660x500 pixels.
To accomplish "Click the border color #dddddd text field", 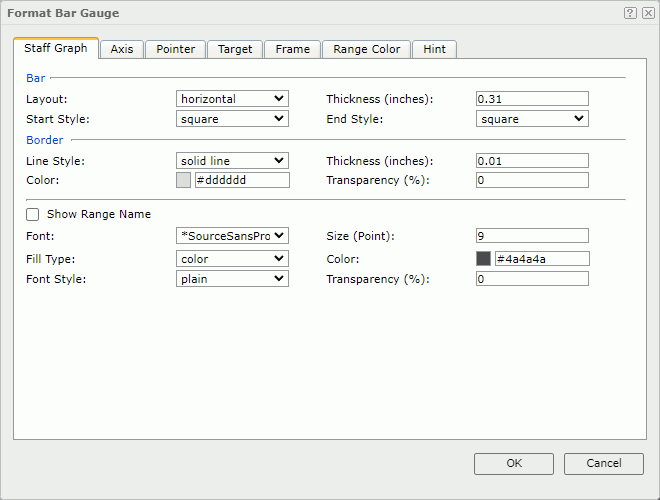I will [242, 180].
